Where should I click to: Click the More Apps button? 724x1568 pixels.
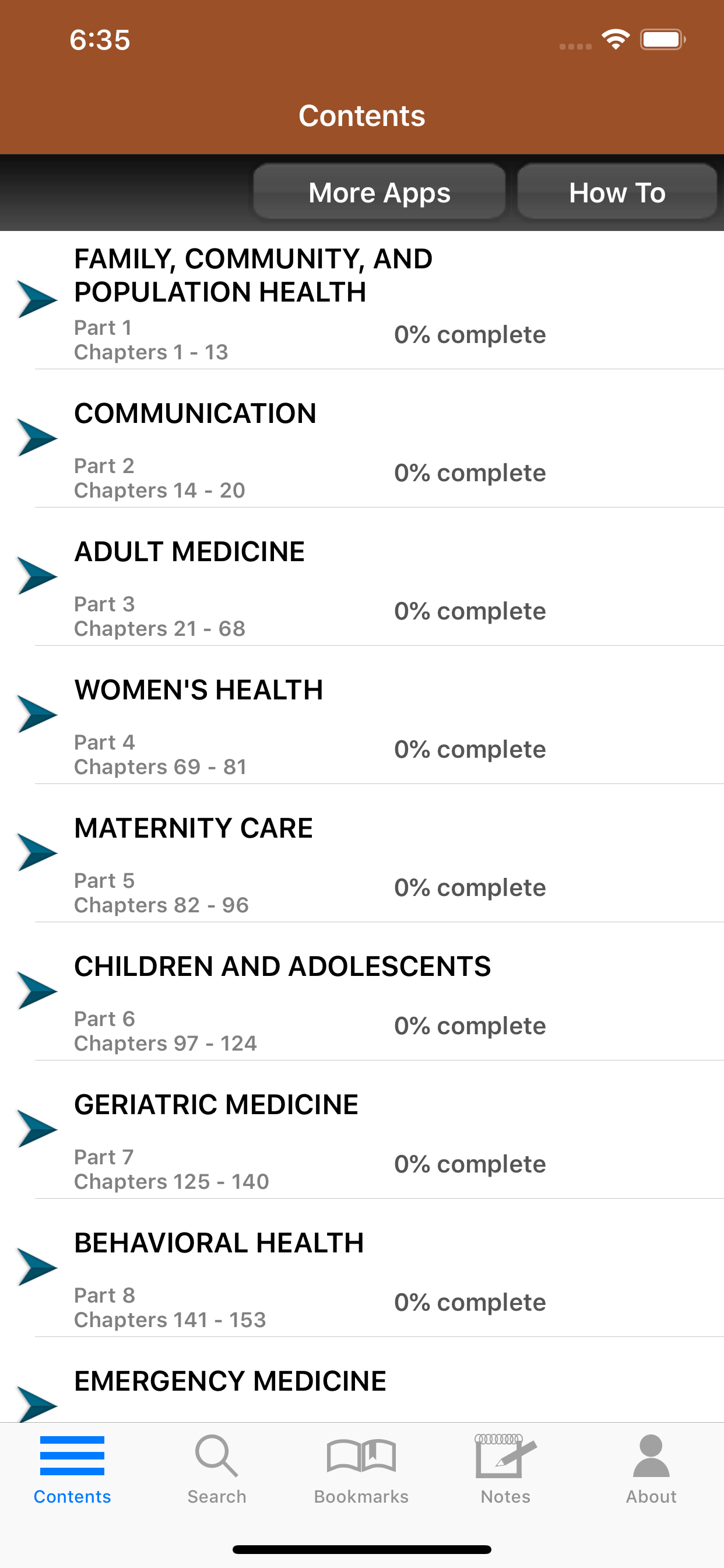379,192
